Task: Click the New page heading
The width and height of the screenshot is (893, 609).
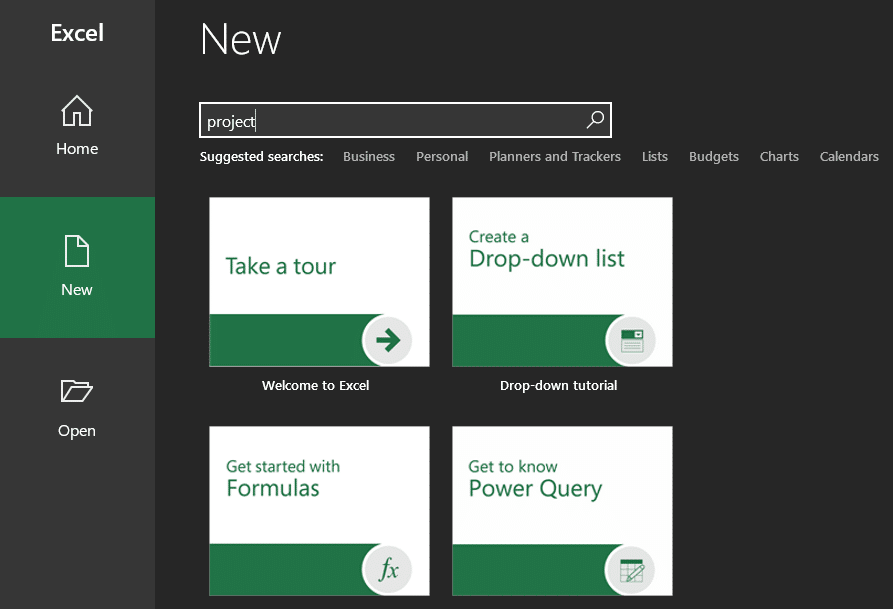Action: pos(241,40)
